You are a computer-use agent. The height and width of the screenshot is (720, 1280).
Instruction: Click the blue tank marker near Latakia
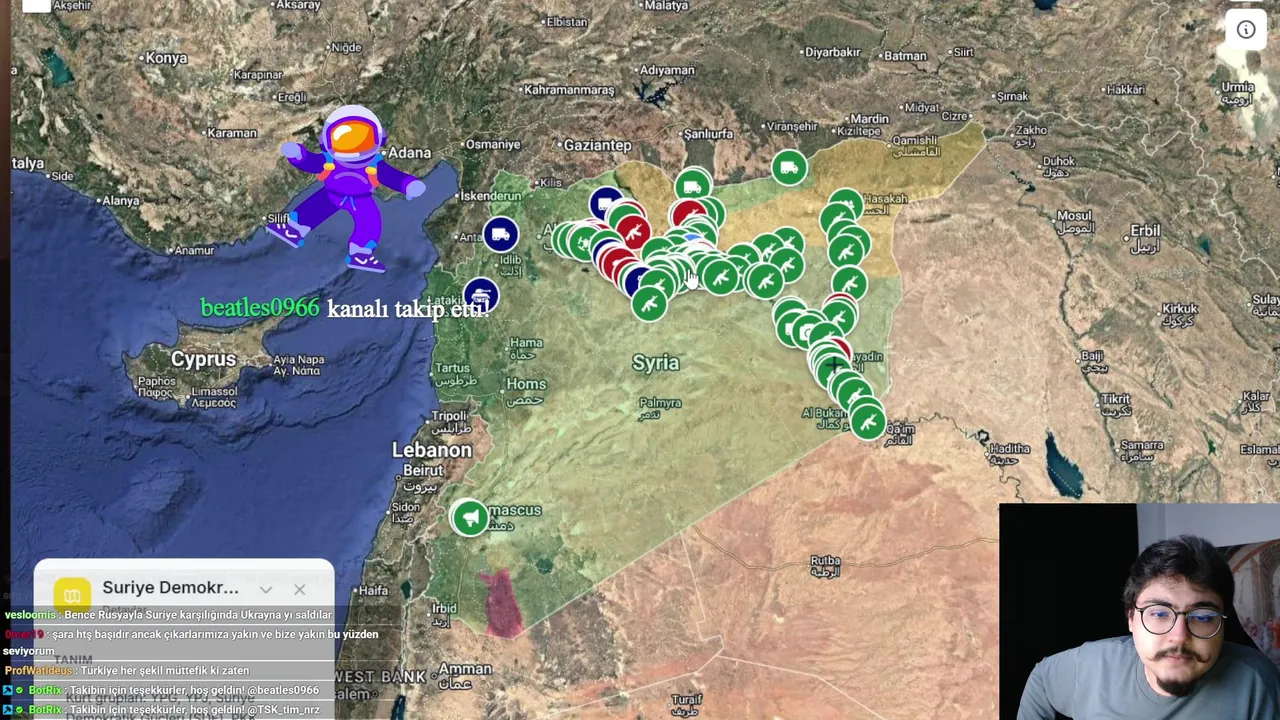481,297
